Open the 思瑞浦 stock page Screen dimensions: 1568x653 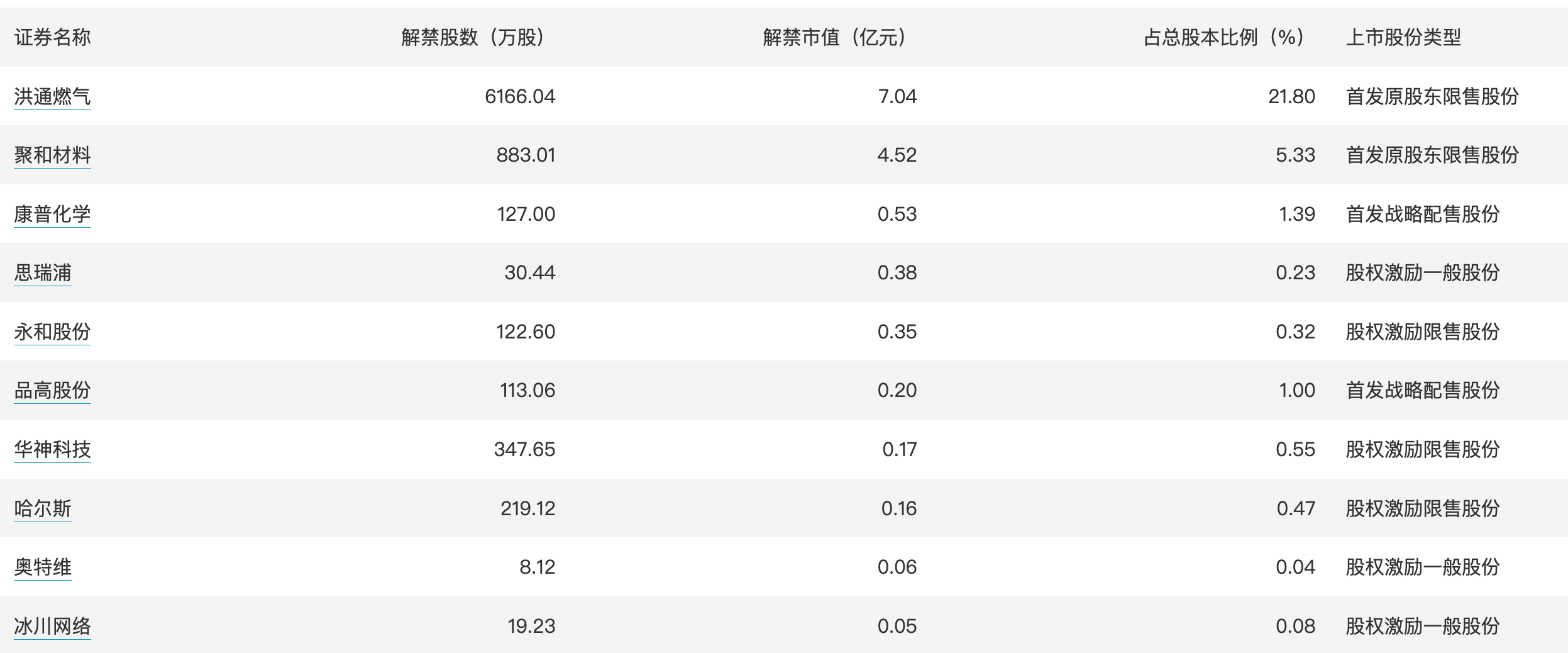[43, 272]
